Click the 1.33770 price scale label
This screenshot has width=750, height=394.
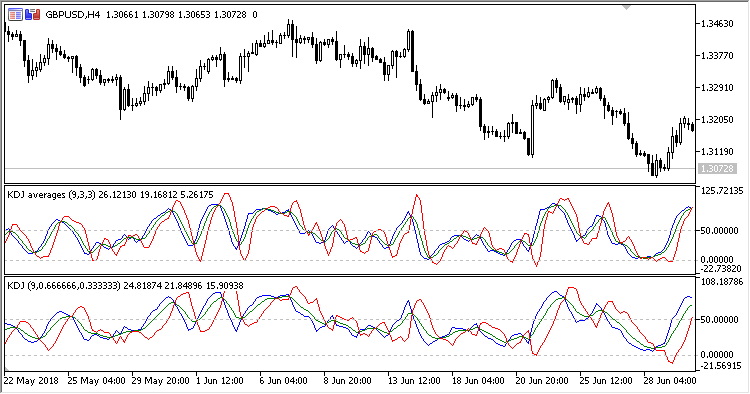click(x=717, y=55)
